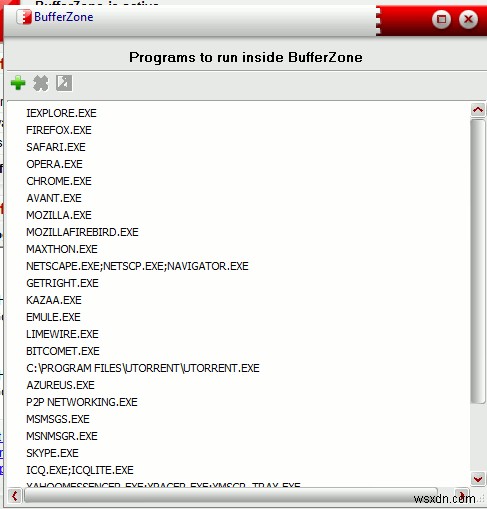The image size is (487, 509).
Task: Click the BufferZone logo in title bar
Action: (x=24, y=17)
